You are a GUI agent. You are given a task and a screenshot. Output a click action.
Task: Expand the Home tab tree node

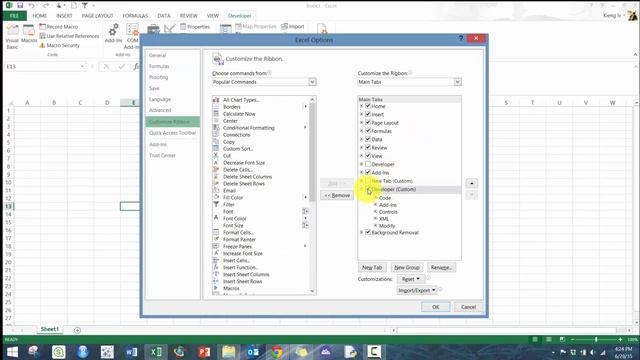(362, 106)
